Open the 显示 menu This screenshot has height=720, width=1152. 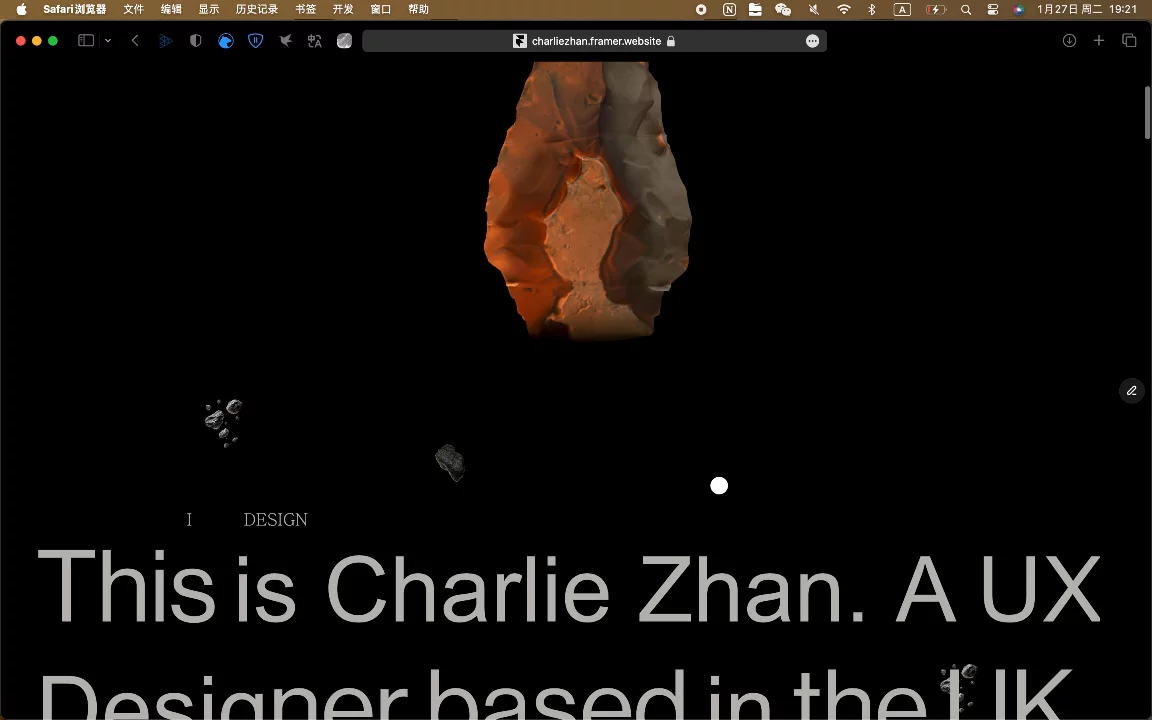tap(209, 10)
